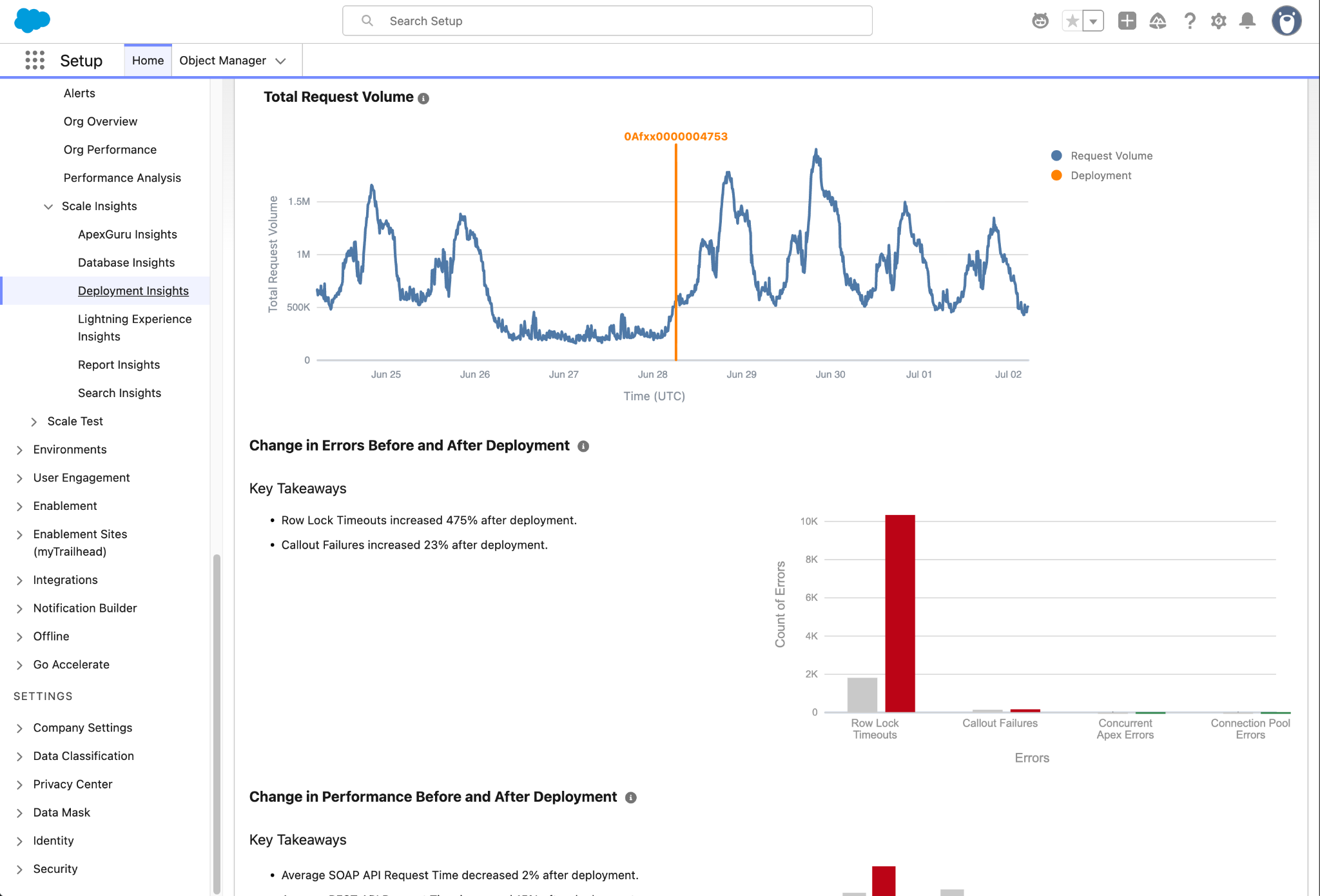Toggle the Request Volume legend entry
Viewport: 1320px width, 896px height.
1102,155
